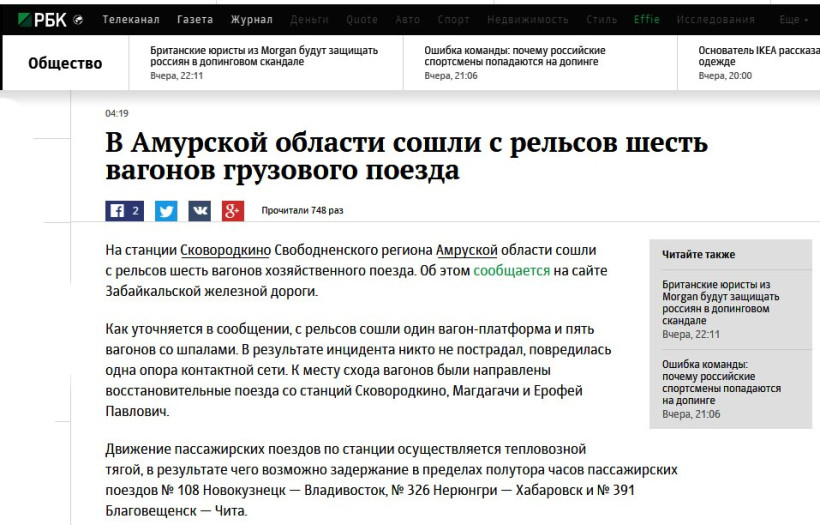The width and height of the screenshot is (820, 525).
Task: Go to the 'Журнал' section
Action: tap(251, 20)
